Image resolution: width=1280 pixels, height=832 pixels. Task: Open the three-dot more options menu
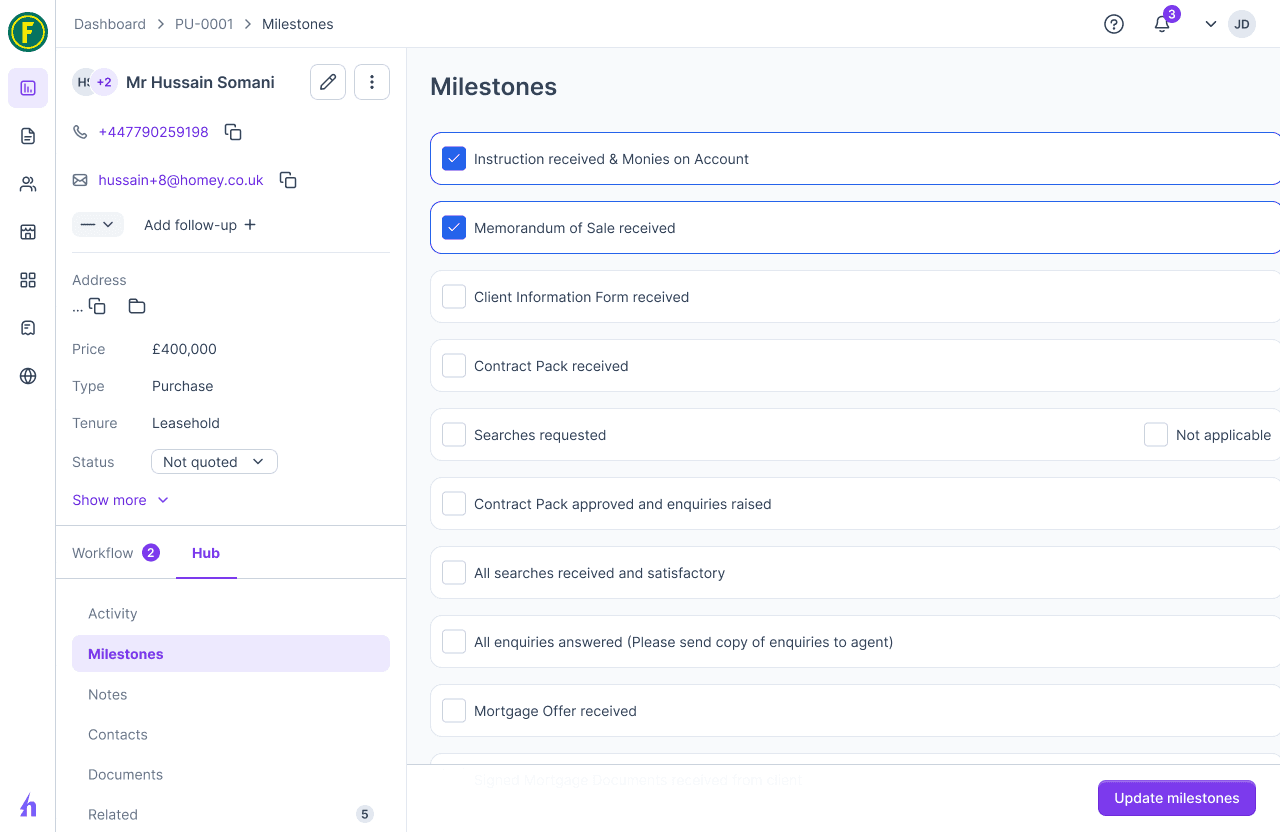372,82
